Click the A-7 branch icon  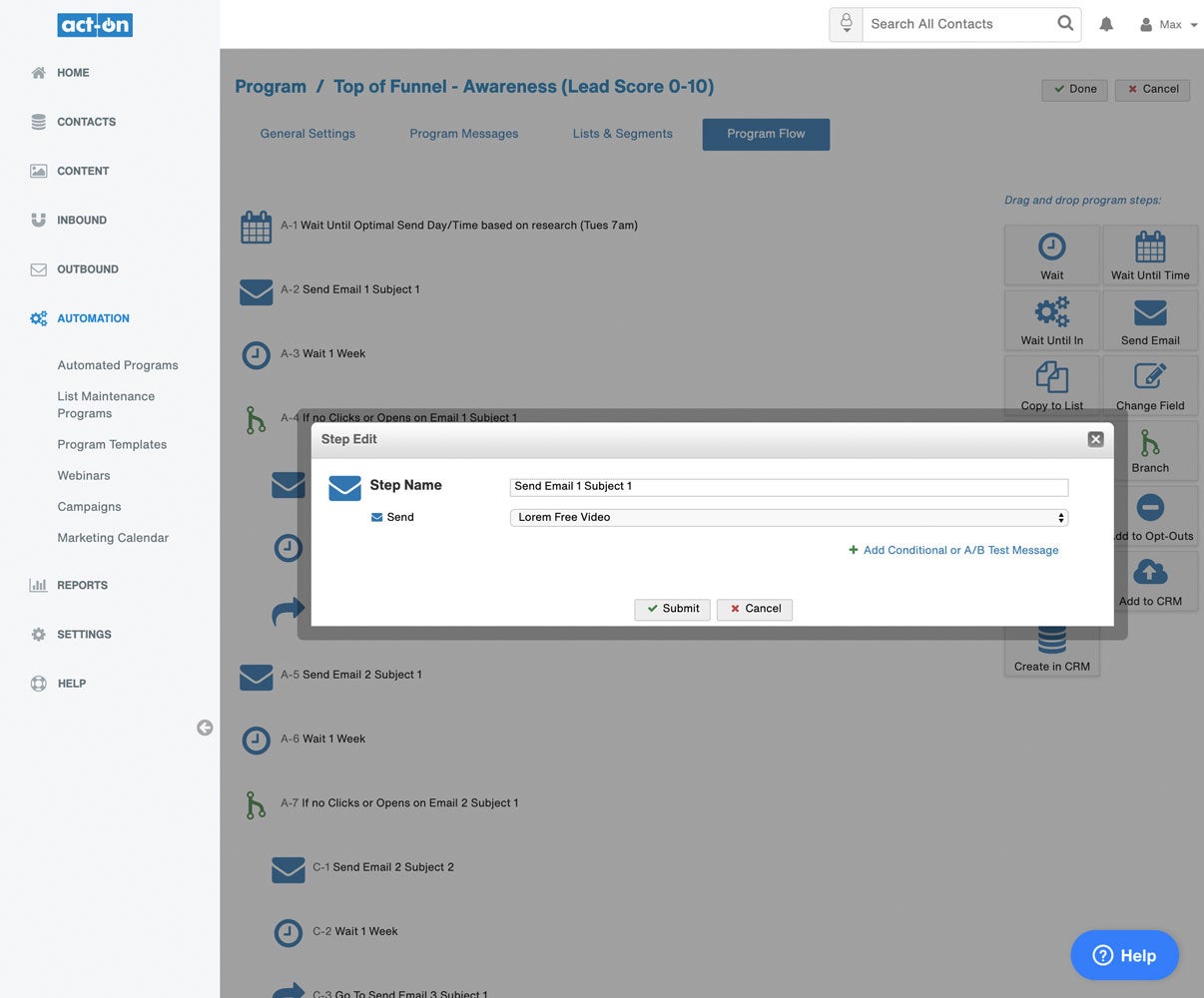[x=256, y=804]
